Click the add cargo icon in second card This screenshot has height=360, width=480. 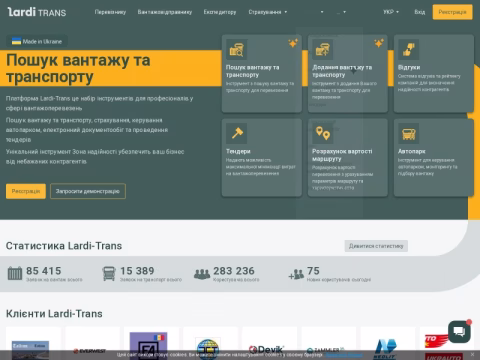pyautogui.click(x=322, y=50)
